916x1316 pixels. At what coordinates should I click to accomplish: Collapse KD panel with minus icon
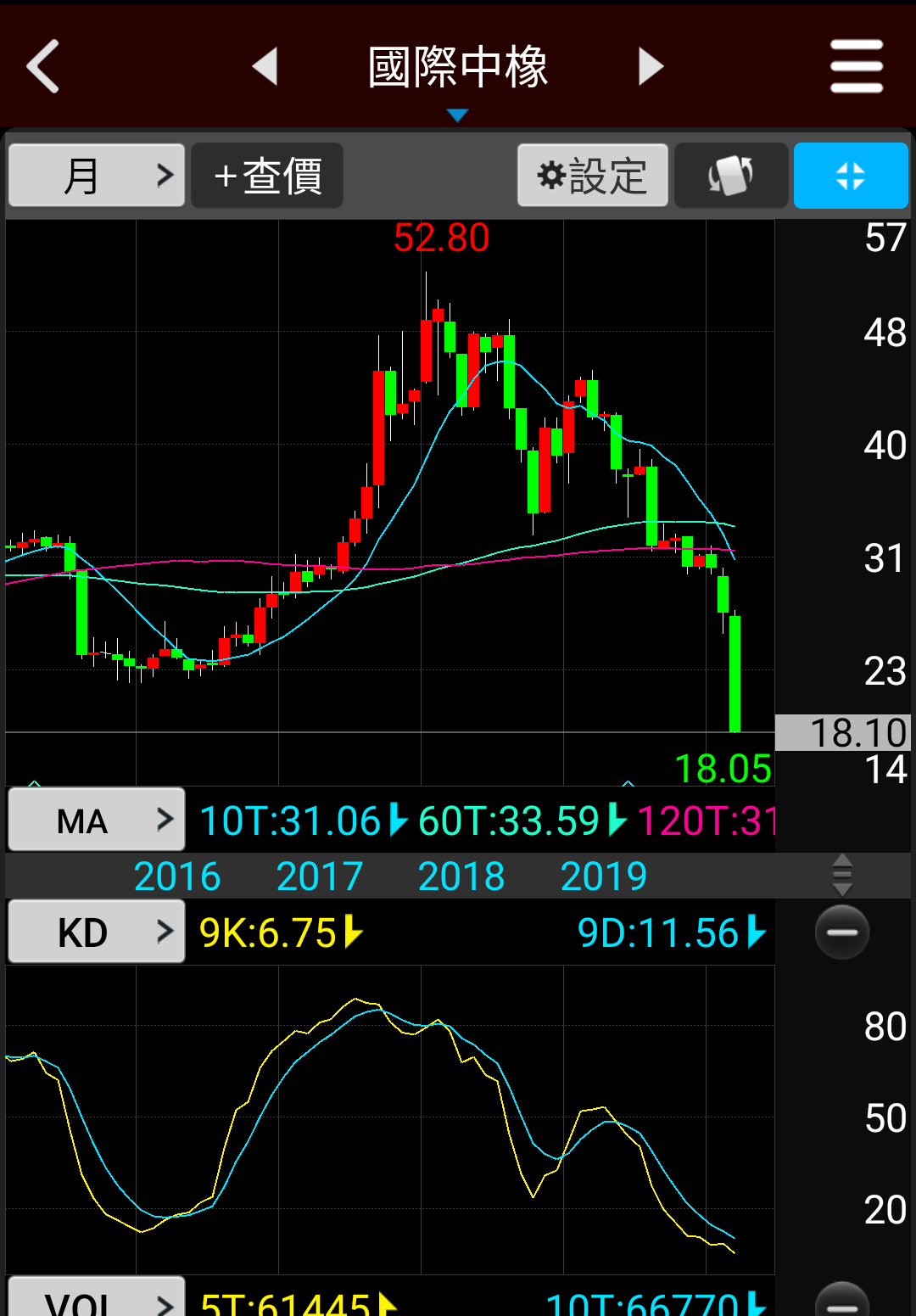[842, 932]
